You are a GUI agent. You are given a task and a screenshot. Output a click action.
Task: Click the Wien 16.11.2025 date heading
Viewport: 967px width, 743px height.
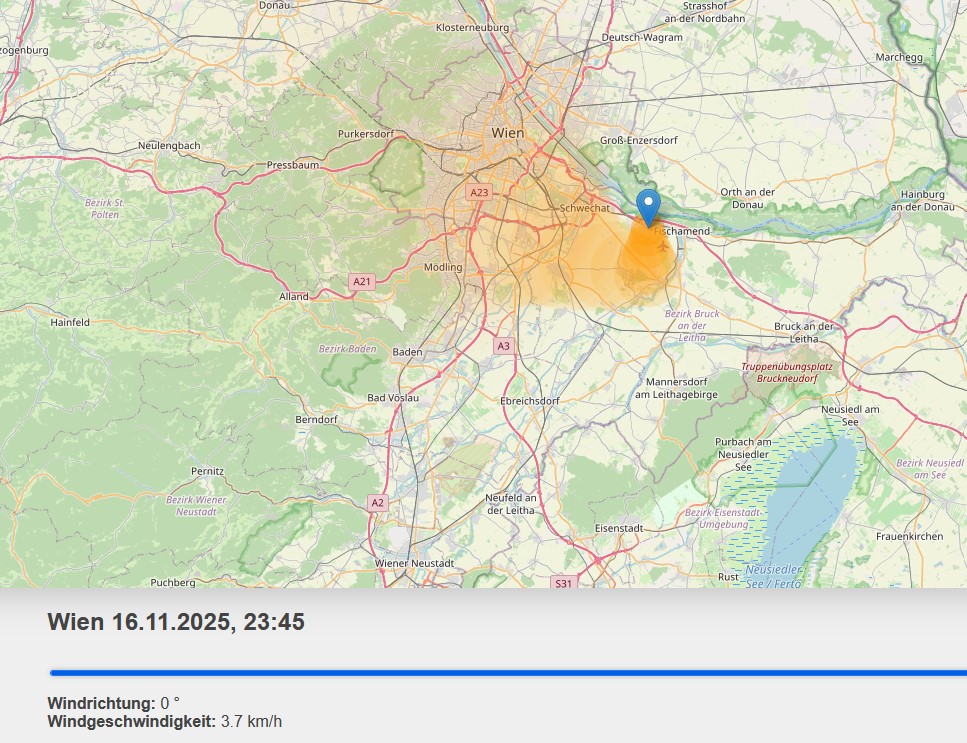[176, 622]
